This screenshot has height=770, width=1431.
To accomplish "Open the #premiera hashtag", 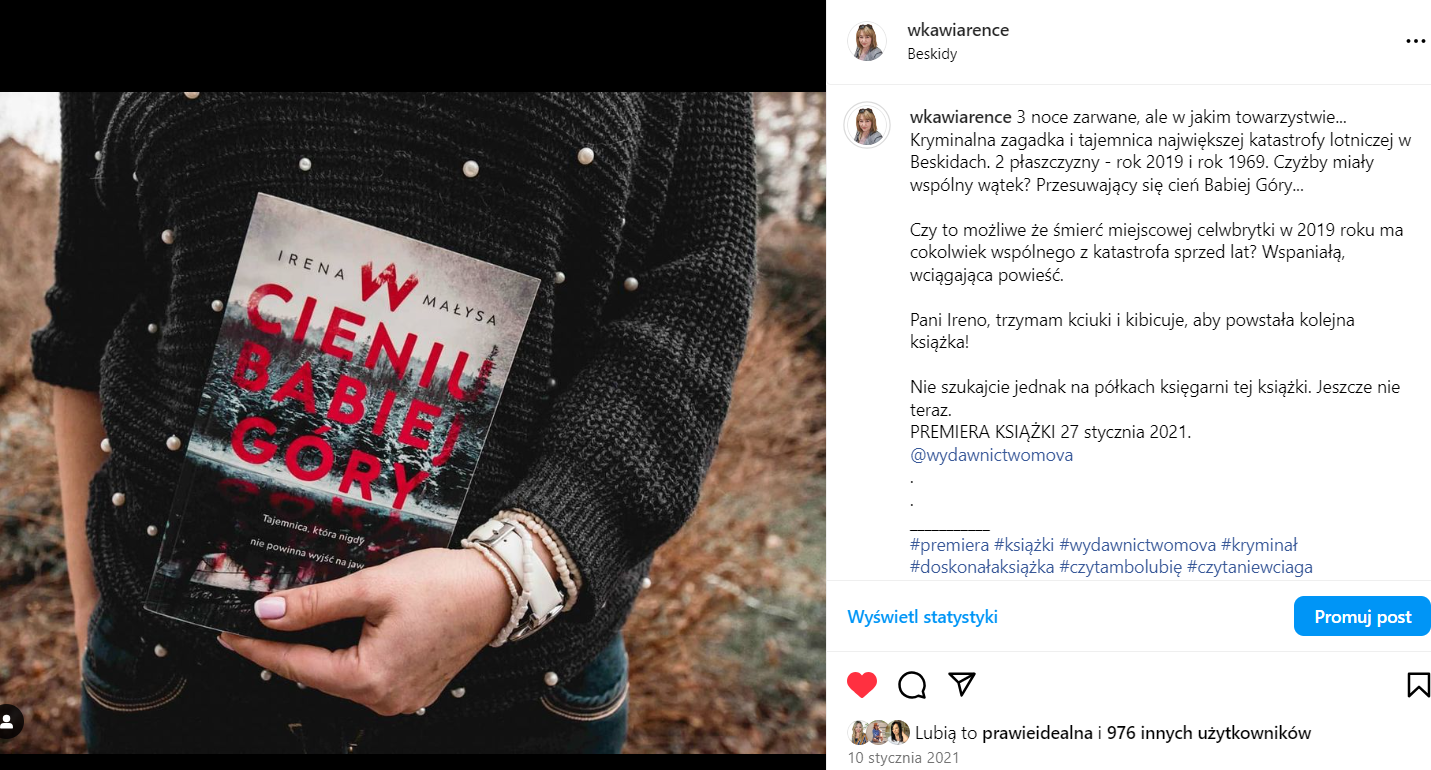I will click(949, 545).
